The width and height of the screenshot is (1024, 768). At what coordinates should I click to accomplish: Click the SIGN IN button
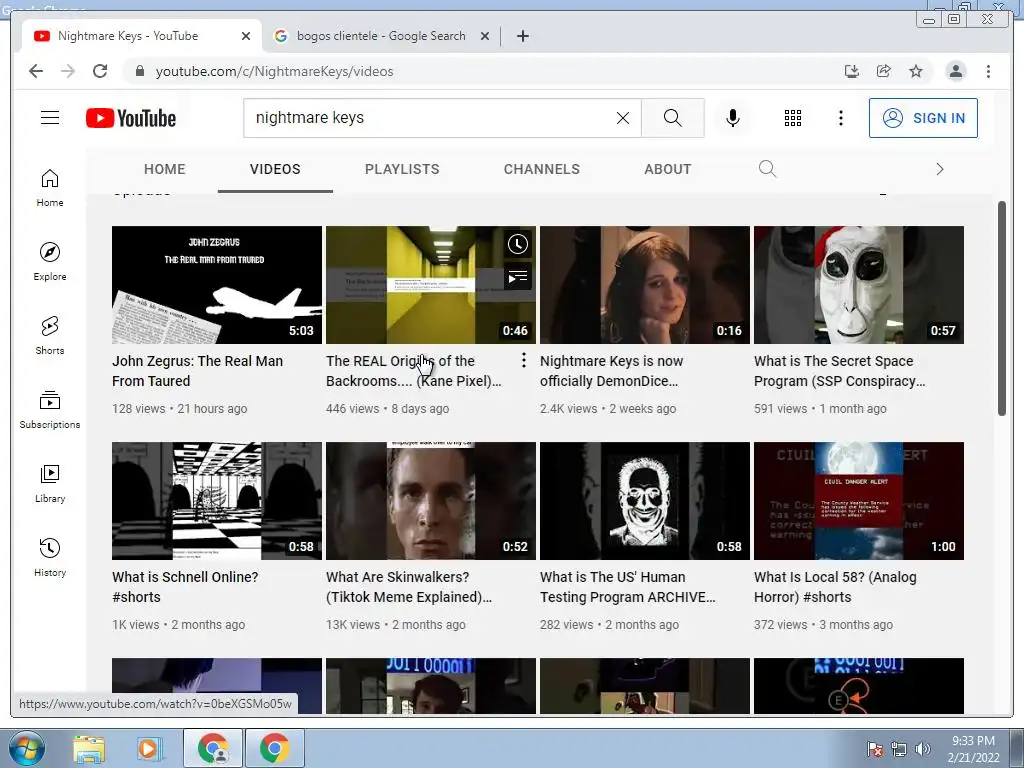(923, 118)
